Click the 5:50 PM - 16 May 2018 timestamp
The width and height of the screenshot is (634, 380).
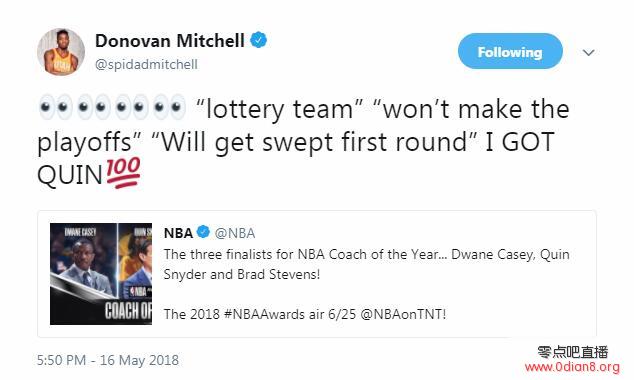click(108, 360)
